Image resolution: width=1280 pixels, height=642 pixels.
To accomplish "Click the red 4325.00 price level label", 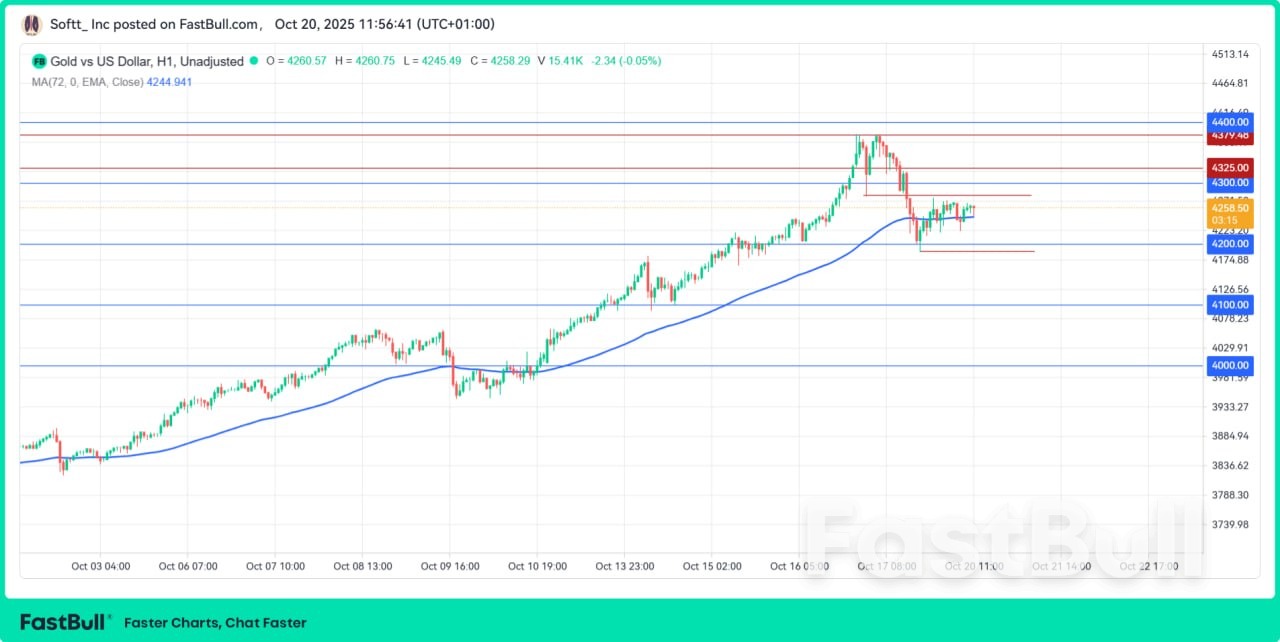I will click(x=1229, y=170).
